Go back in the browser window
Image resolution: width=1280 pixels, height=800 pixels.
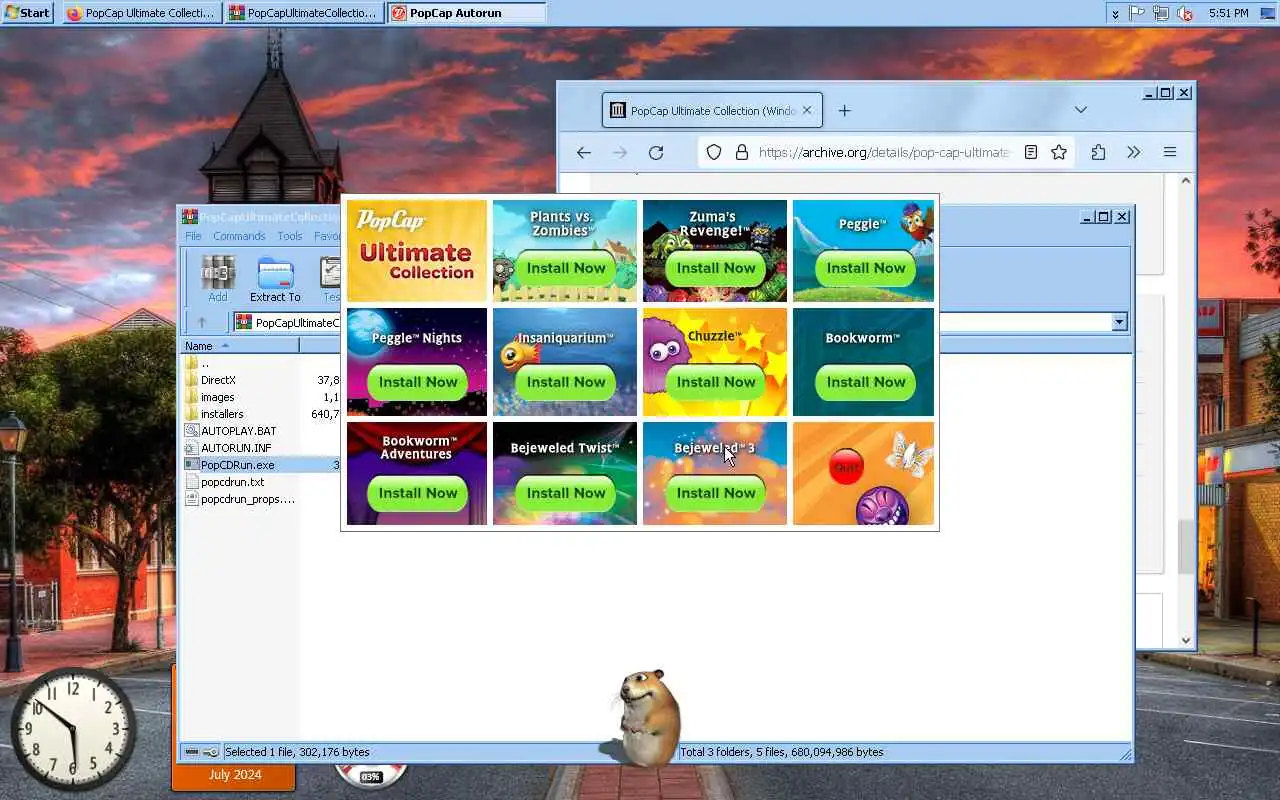[584, 152]
